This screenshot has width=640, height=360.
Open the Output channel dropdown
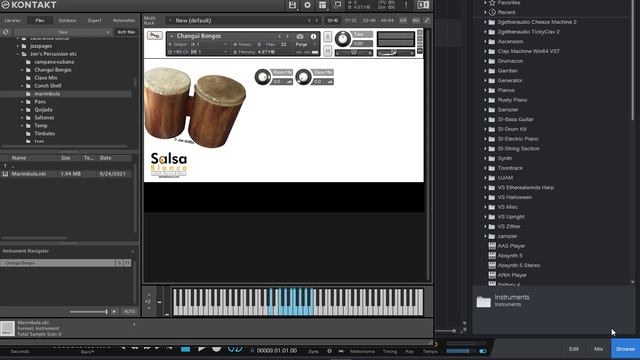pos(198,44)
